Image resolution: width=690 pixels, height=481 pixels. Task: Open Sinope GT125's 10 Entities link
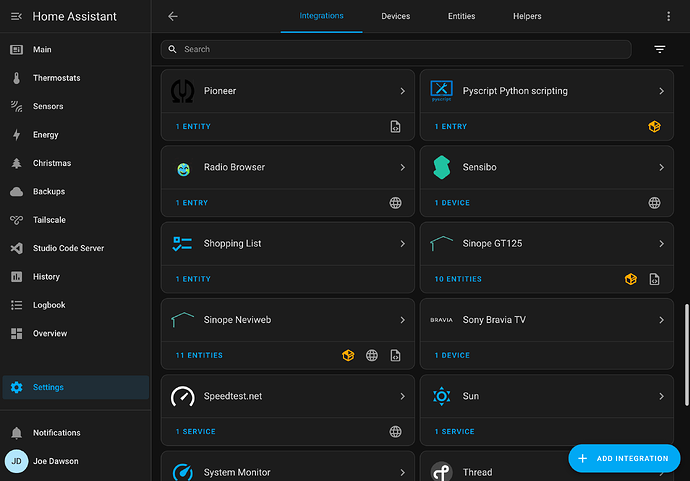coord(458,279)
